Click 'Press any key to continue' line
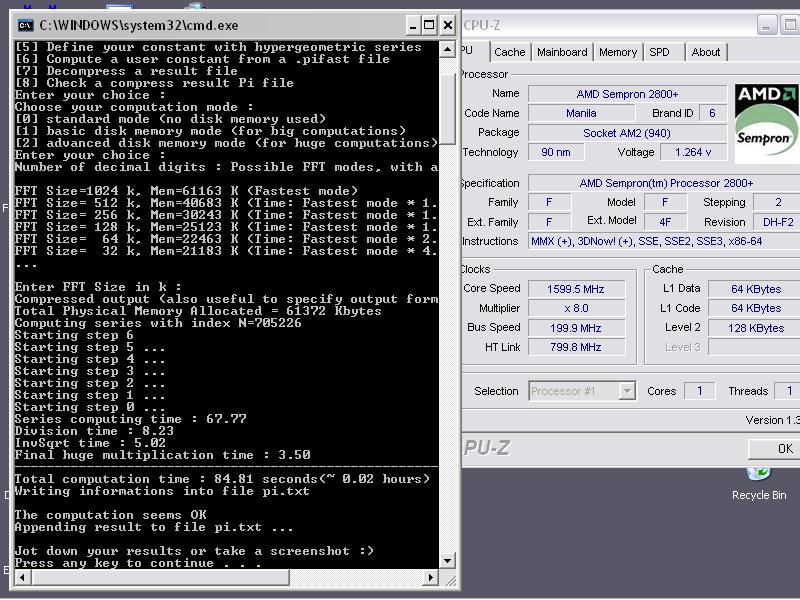 [x=138, y=563]
